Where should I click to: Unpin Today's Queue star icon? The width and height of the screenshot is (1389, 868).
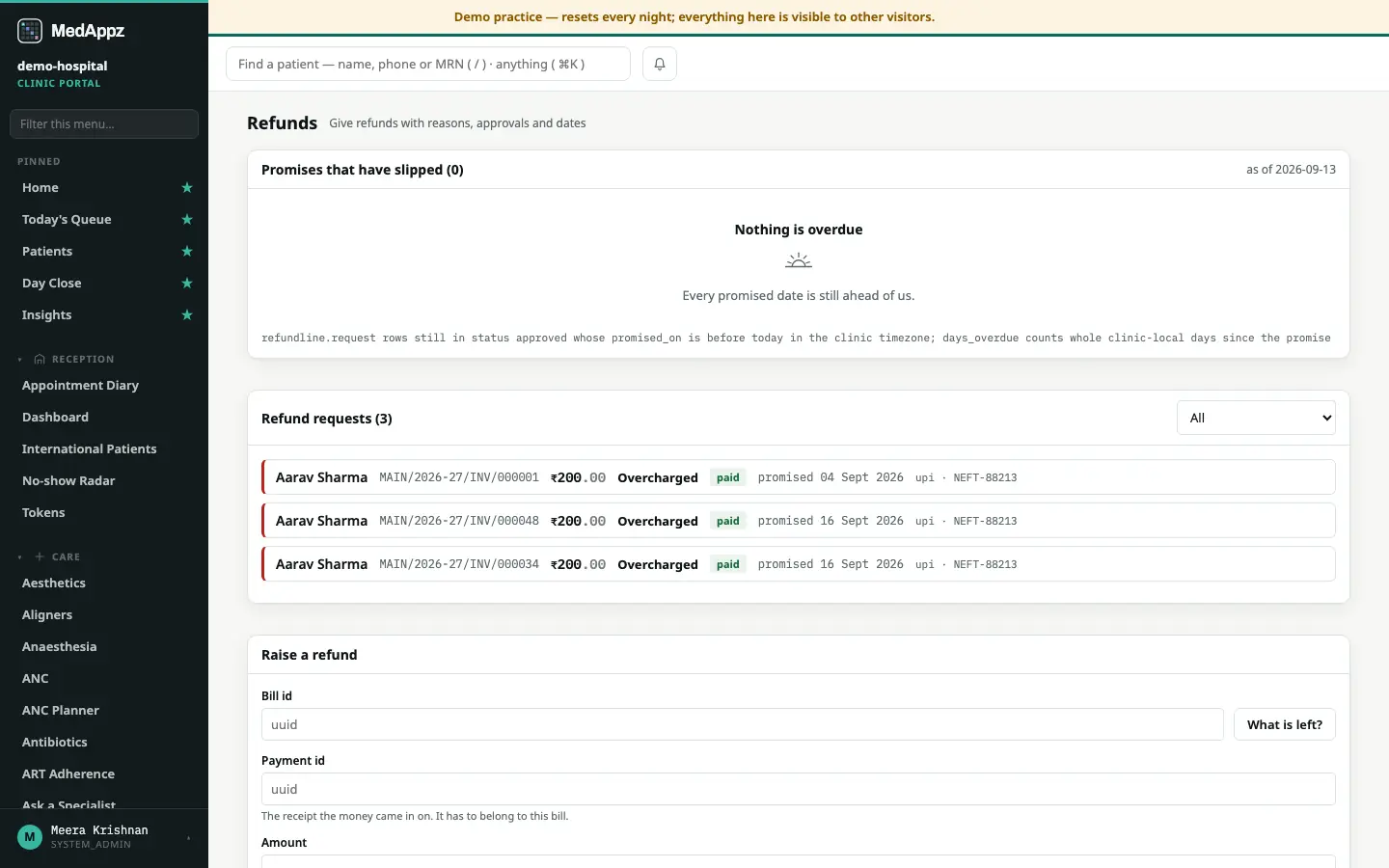click(187, 220)
